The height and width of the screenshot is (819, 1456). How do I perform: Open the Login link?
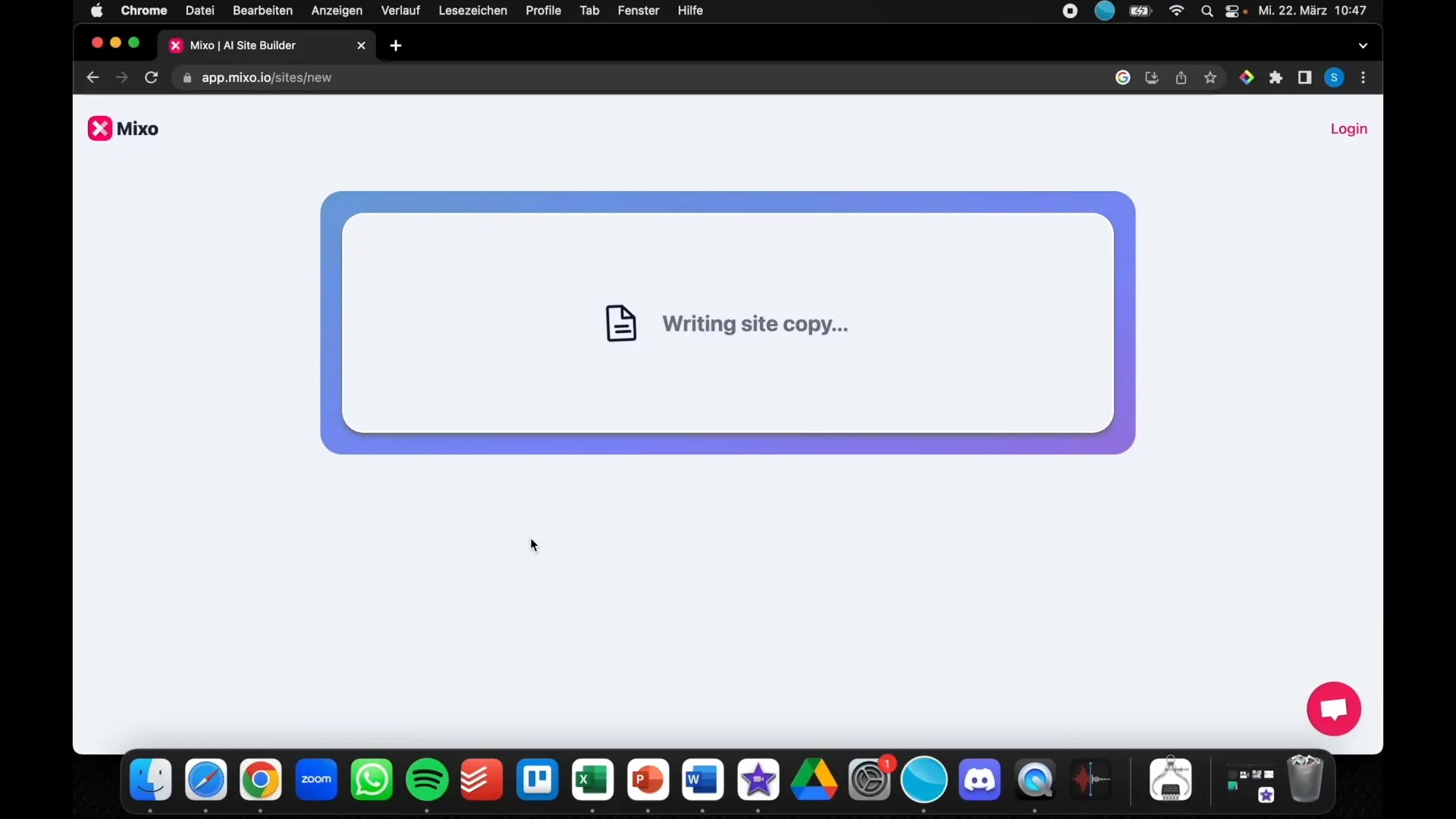[x=1348, y=129]
